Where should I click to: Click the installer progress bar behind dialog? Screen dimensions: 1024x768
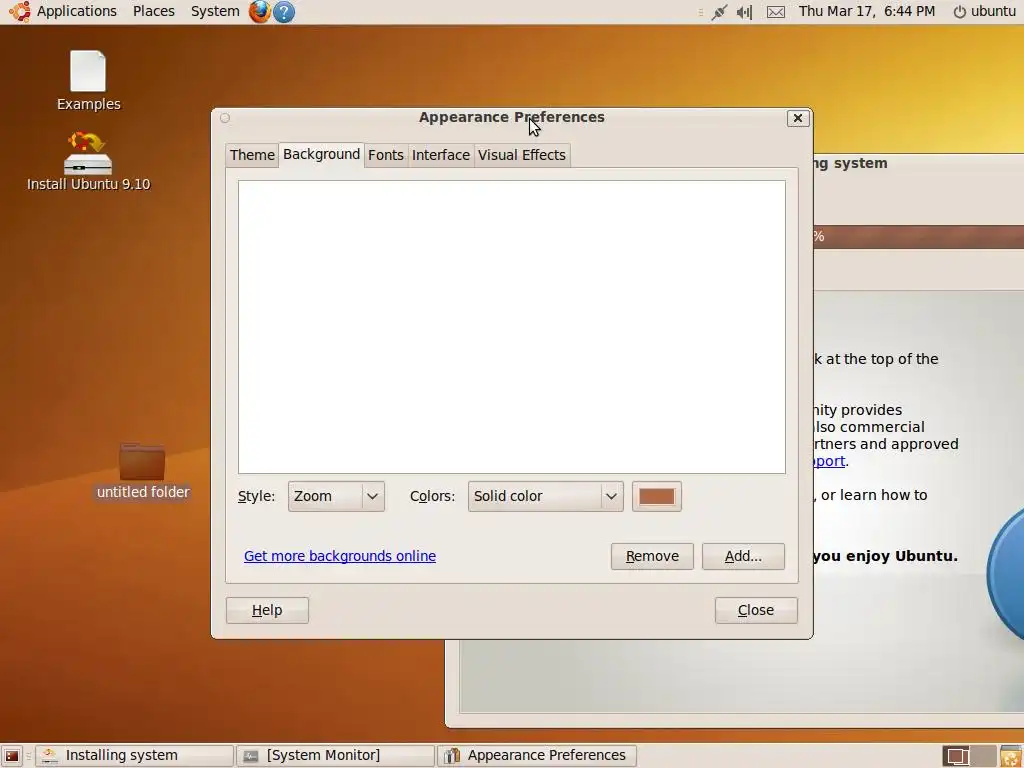tap(918, 236)
